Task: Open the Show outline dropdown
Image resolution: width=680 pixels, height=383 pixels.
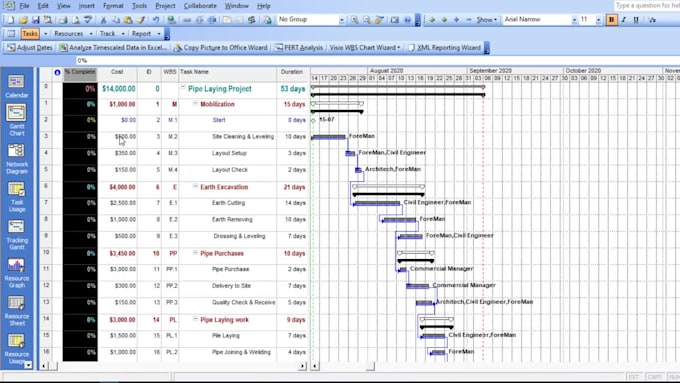Action: [487, 20]
